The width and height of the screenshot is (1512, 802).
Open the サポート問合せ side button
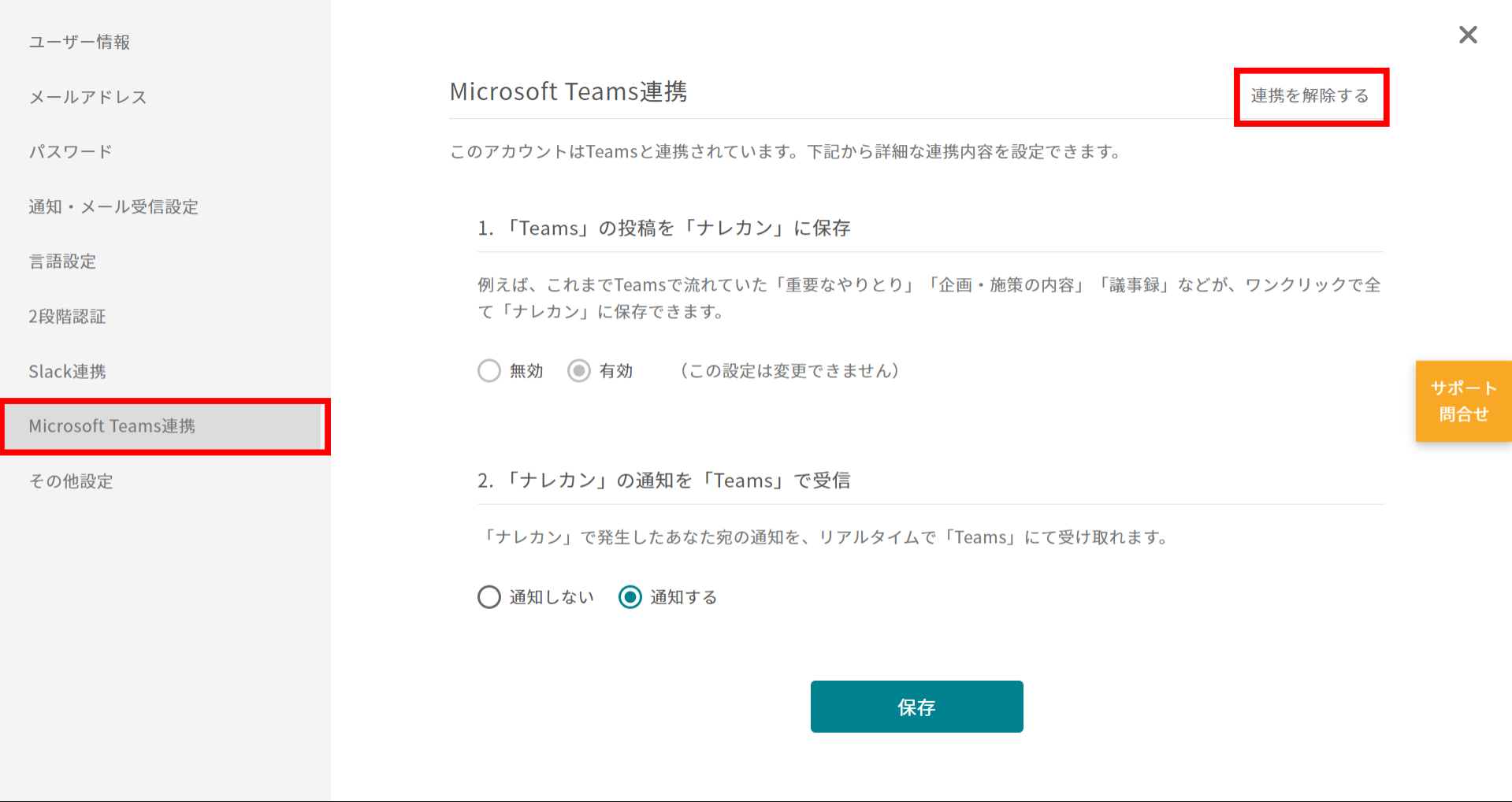point(1463,401)
